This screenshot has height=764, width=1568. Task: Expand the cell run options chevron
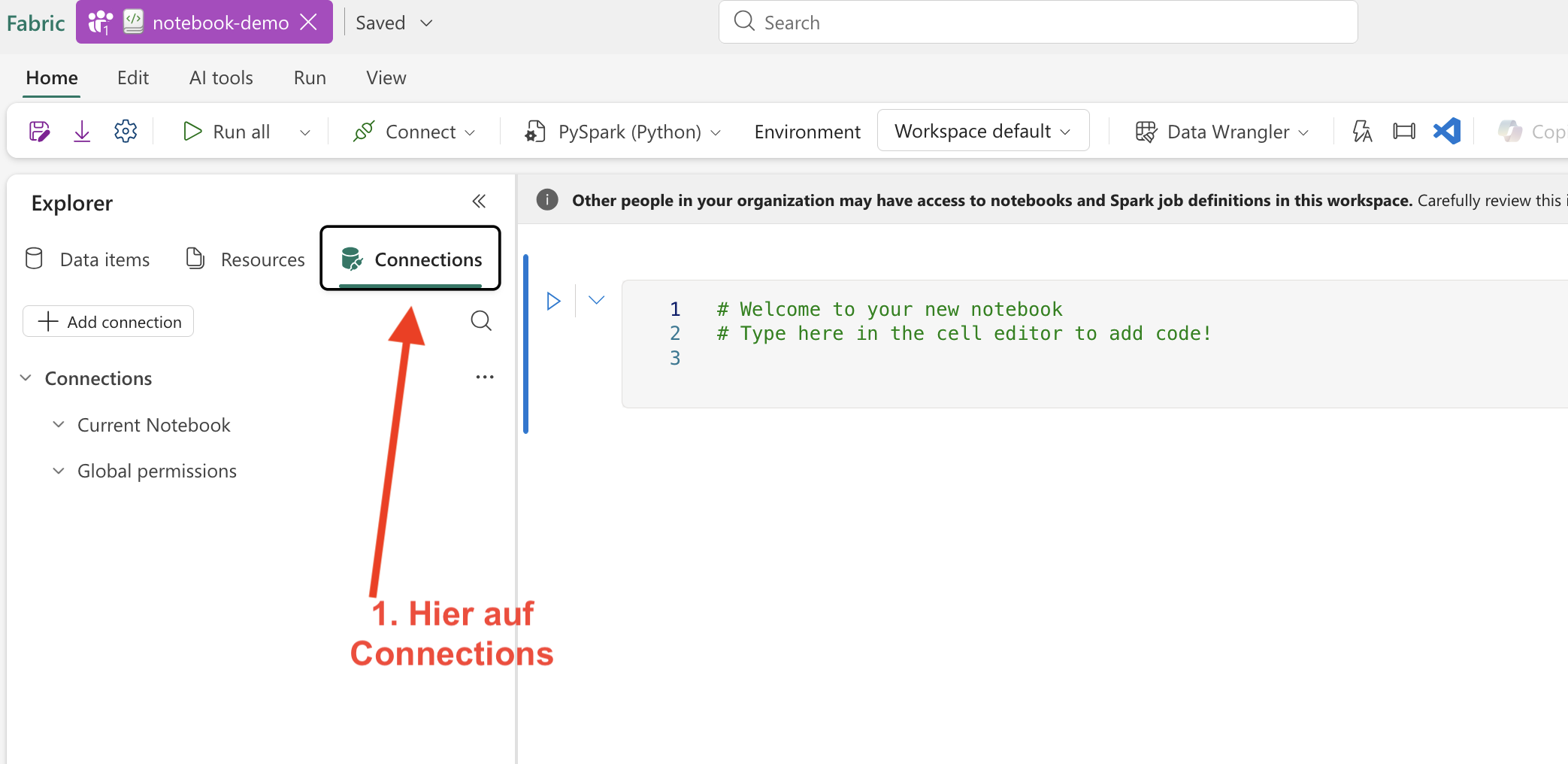(x=596, y=301)
